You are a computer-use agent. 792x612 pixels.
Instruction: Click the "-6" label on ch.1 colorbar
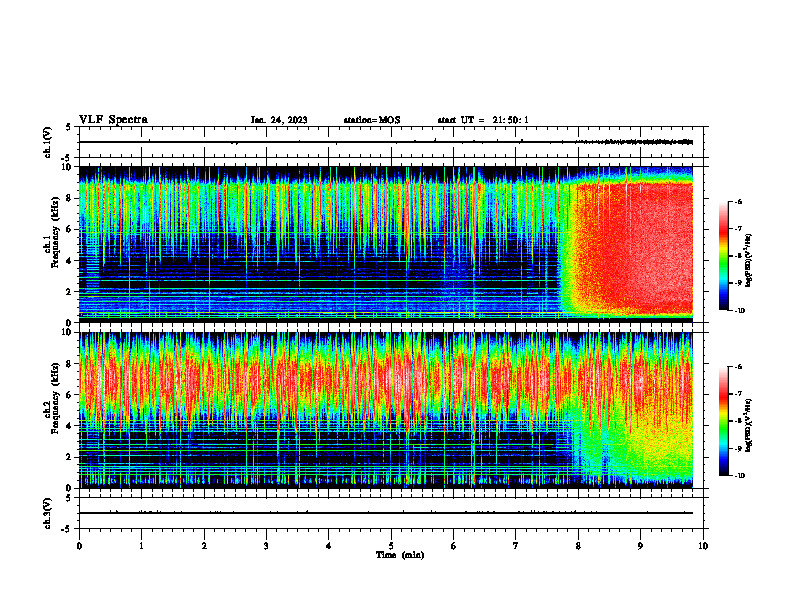point(738,201)
